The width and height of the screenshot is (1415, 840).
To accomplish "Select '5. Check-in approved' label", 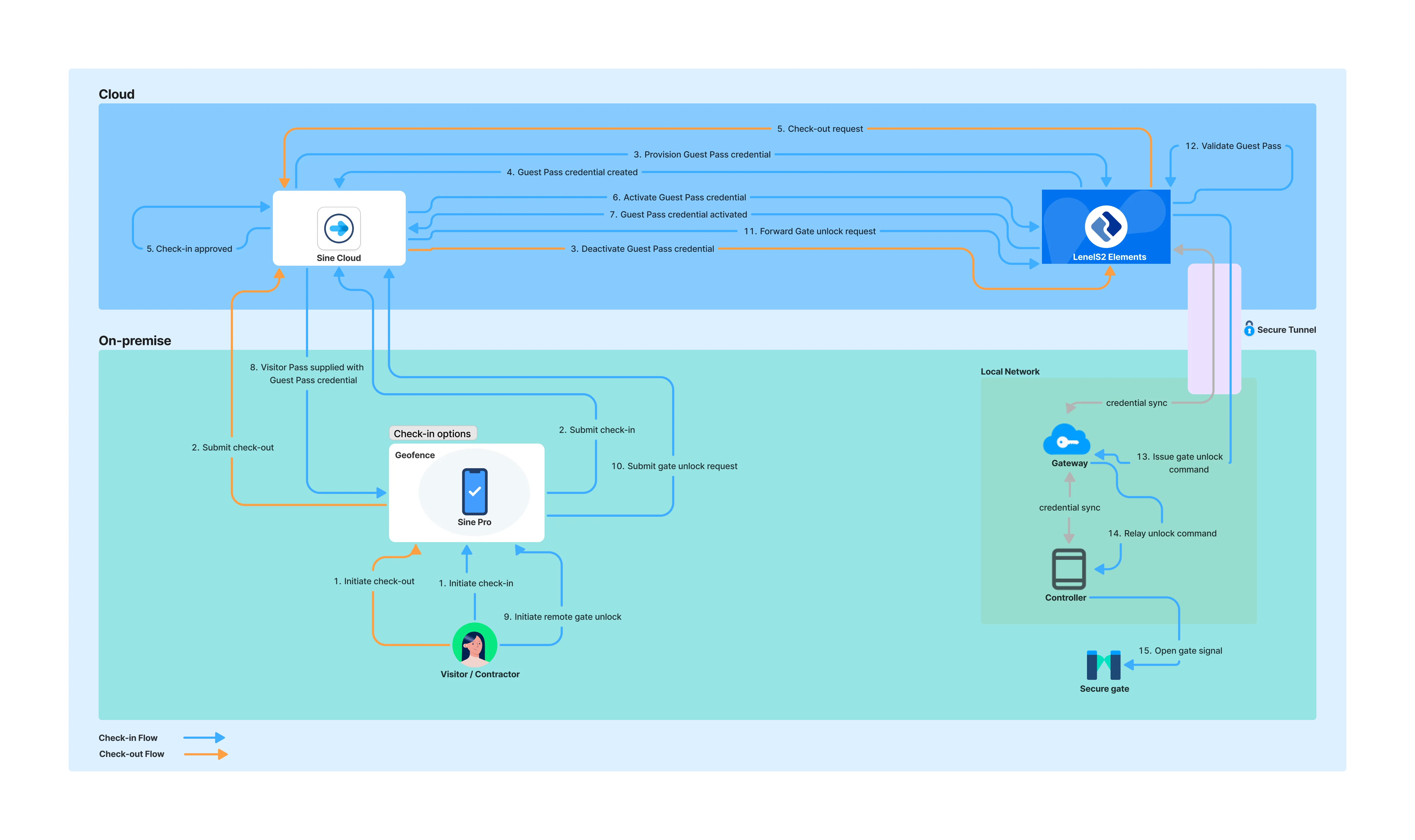I will tap(189, 249).
